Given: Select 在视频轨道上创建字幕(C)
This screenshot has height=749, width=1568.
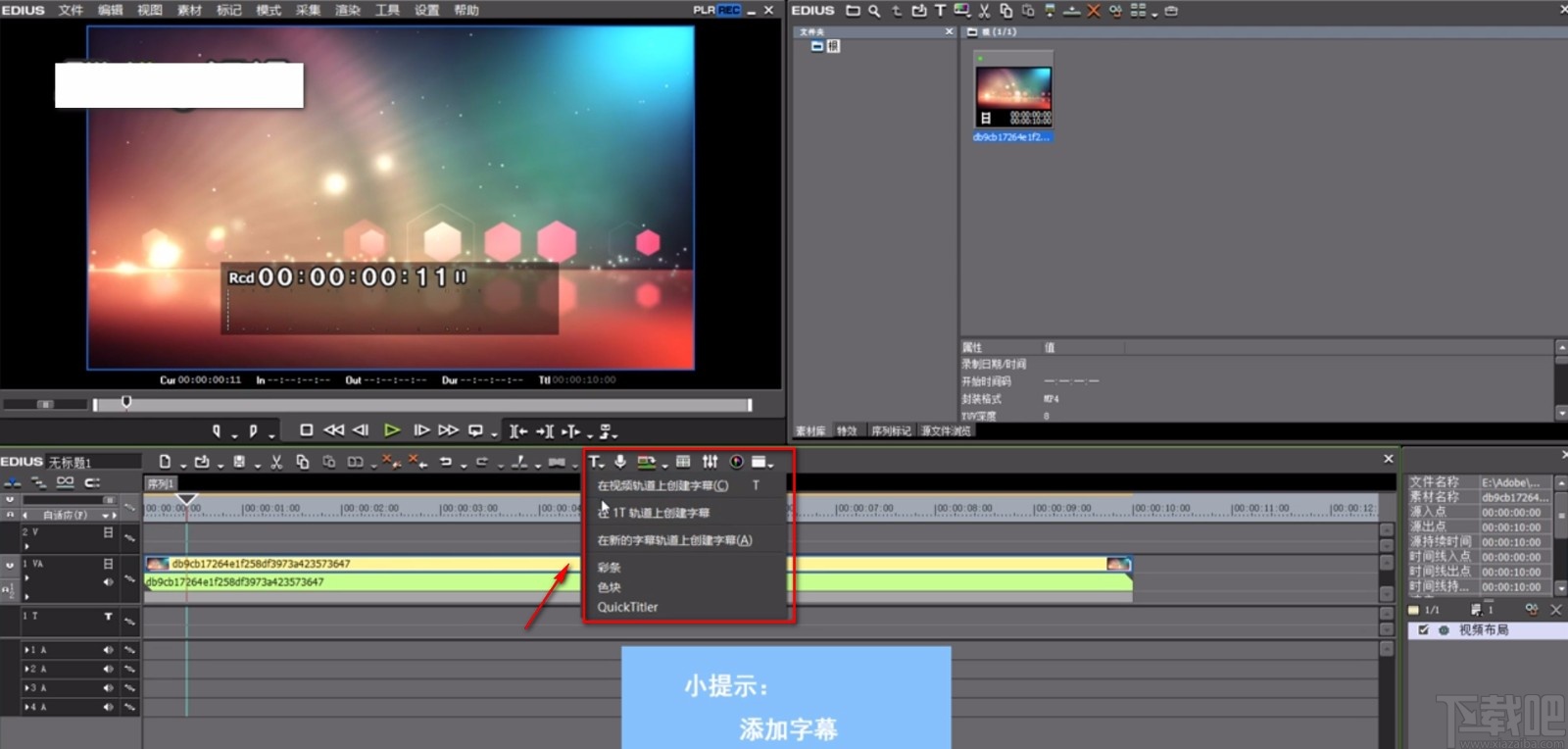Looking at the screenshot, I should pos(686,485).
